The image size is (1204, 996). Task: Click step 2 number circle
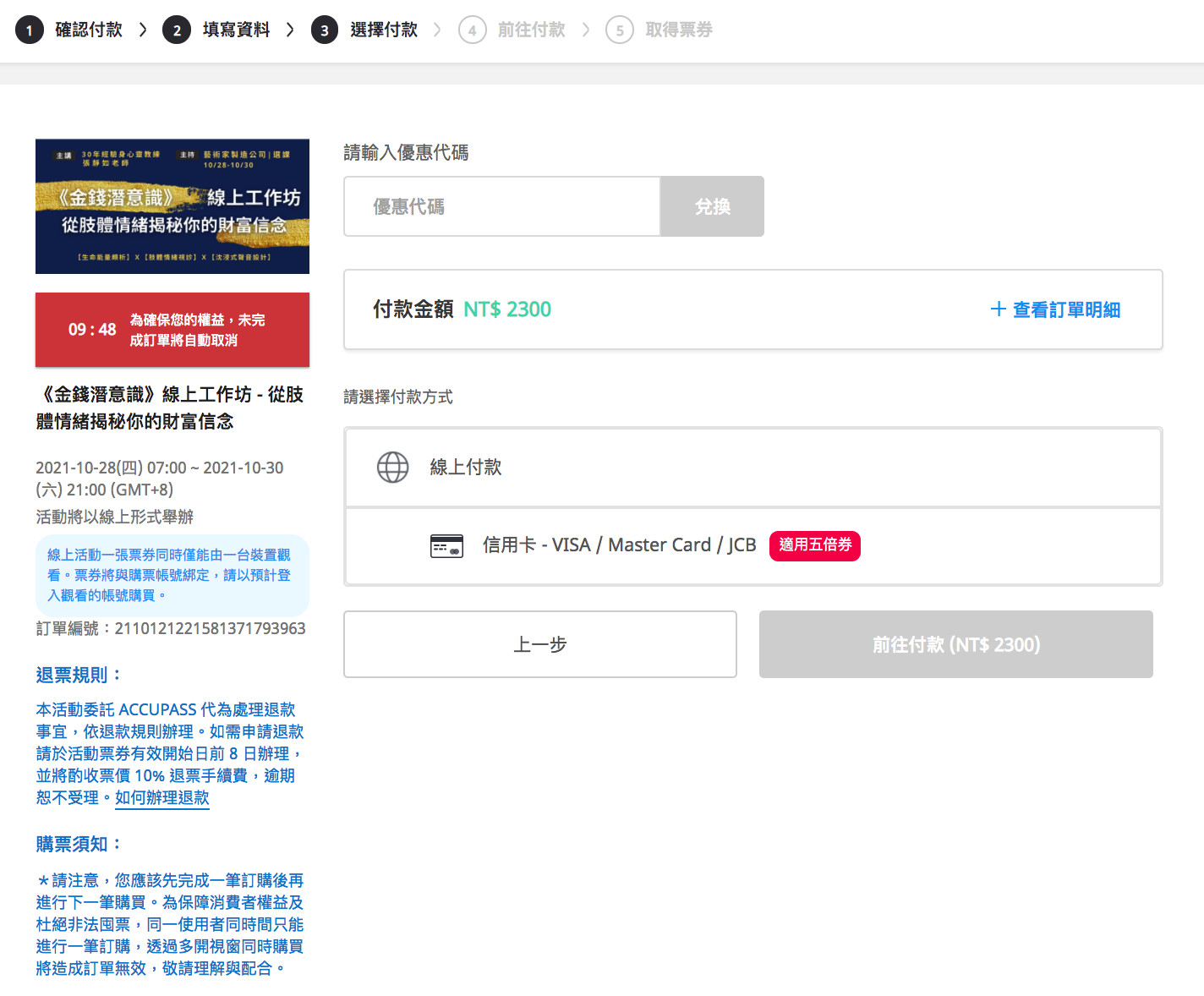[x=177, y=30]
